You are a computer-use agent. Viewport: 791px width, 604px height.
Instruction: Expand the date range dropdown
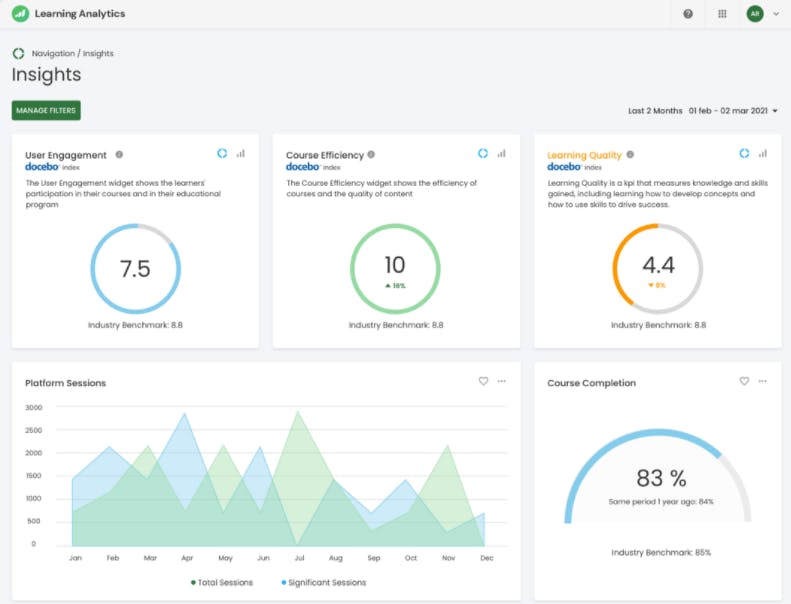[775, 111]
